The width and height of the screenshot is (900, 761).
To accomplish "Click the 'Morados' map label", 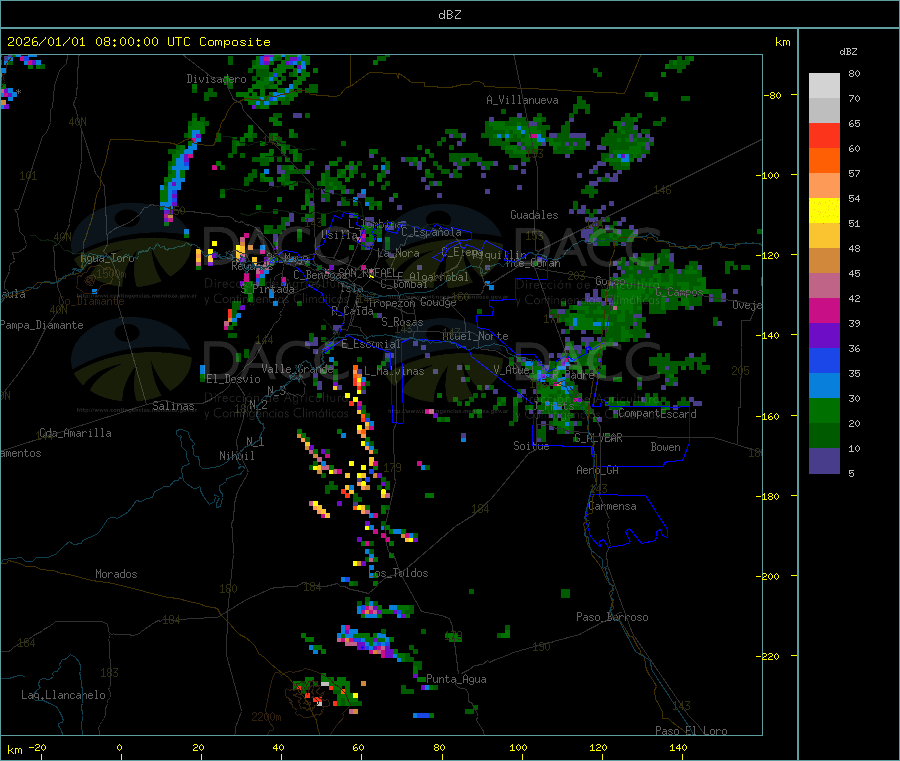I will [116, 574].
